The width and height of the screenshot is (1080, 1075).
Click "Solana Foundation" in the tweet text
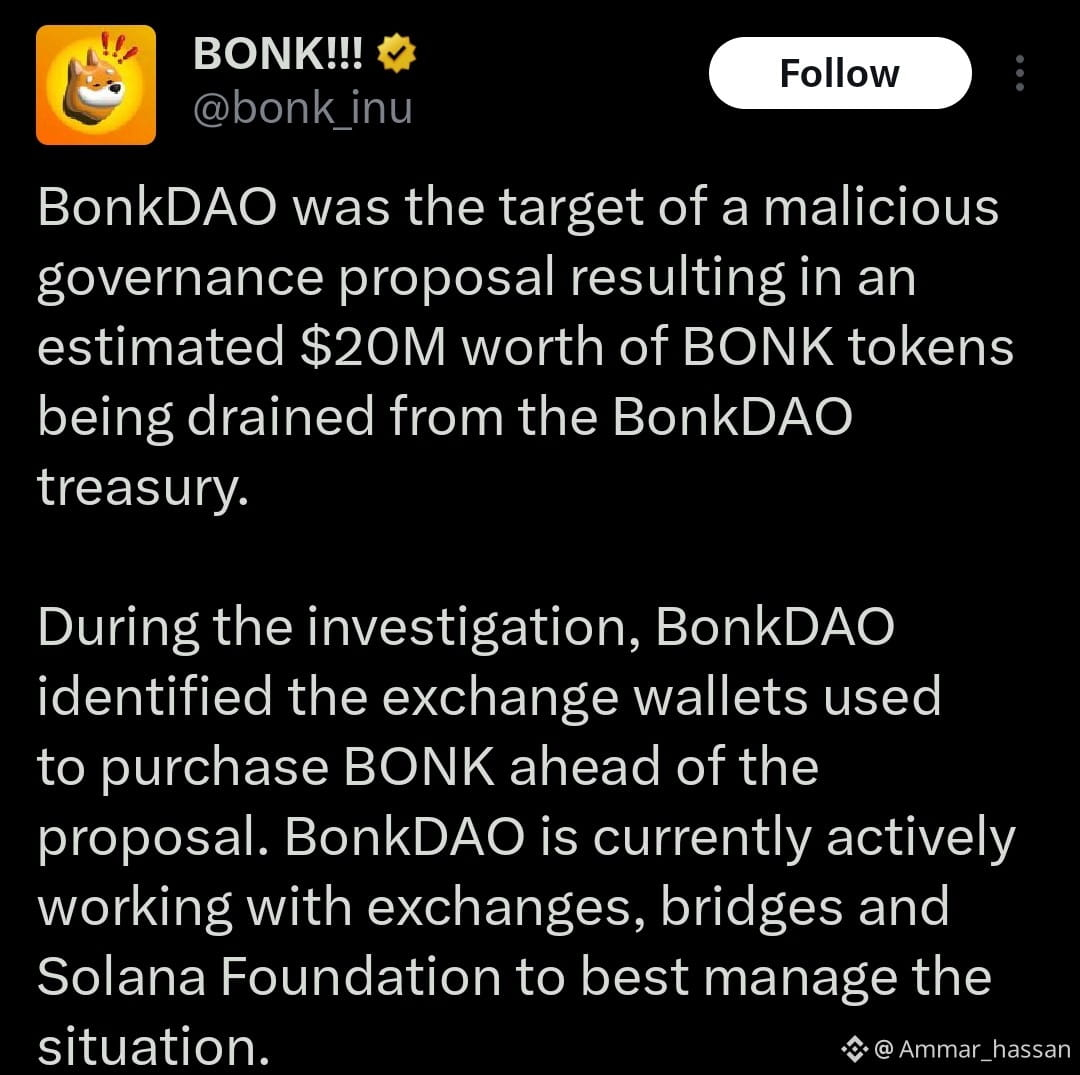point(269,977)
